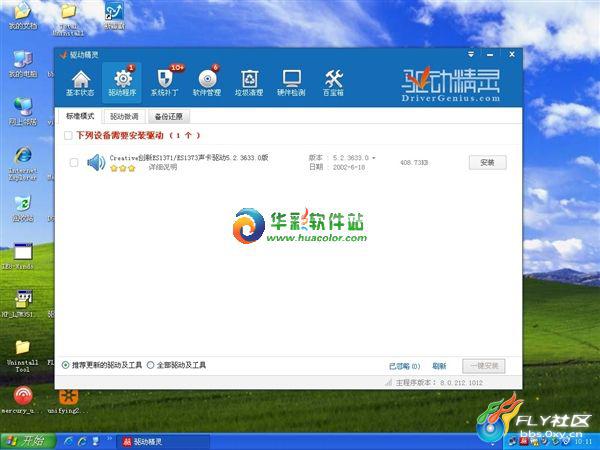Click the blue speaker device icon

[x=96, y=163]
